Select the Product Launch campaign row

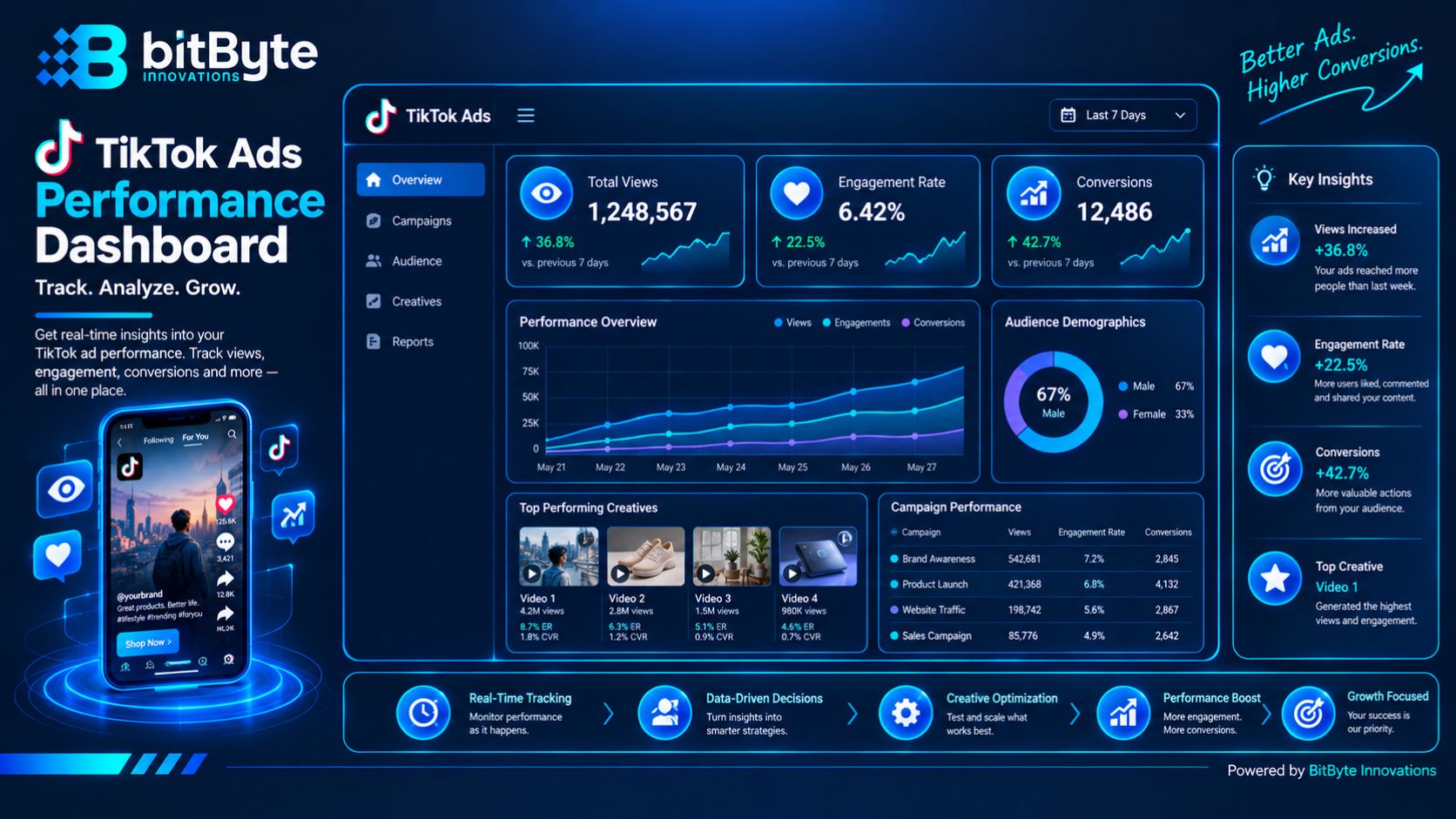click(1041, 585)
